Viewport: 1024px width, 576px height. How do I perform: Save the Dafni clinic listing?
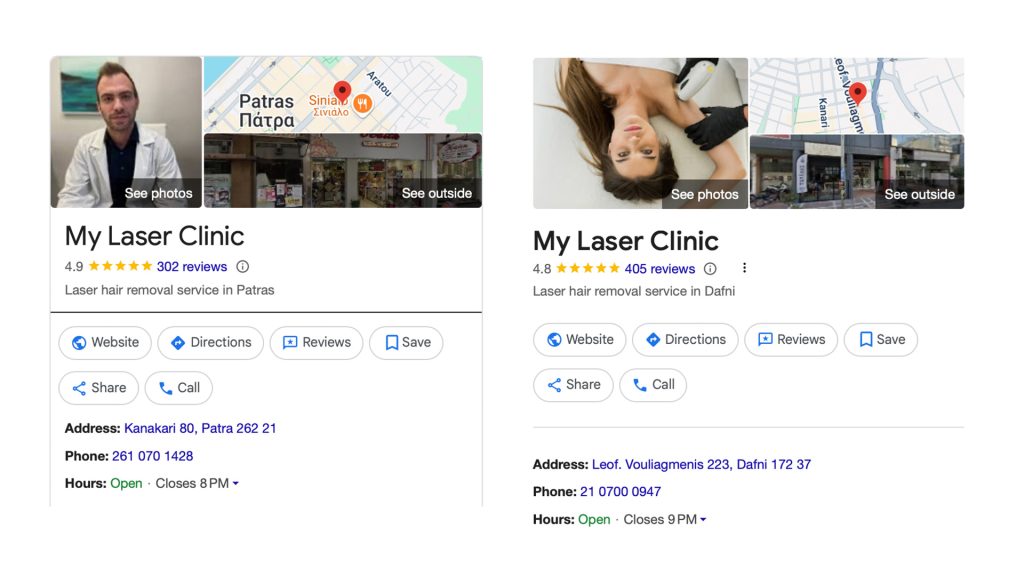[x=881, y=340]
